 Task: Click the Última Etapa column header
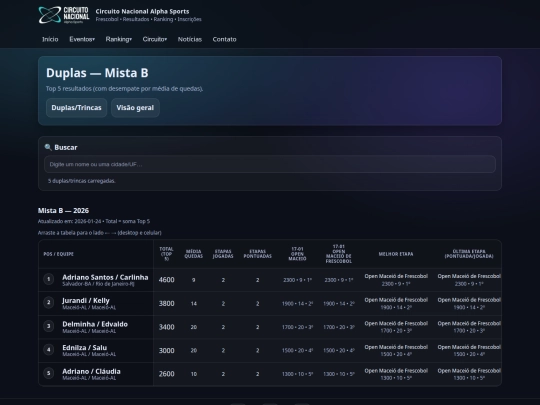[x=469, y=254]
